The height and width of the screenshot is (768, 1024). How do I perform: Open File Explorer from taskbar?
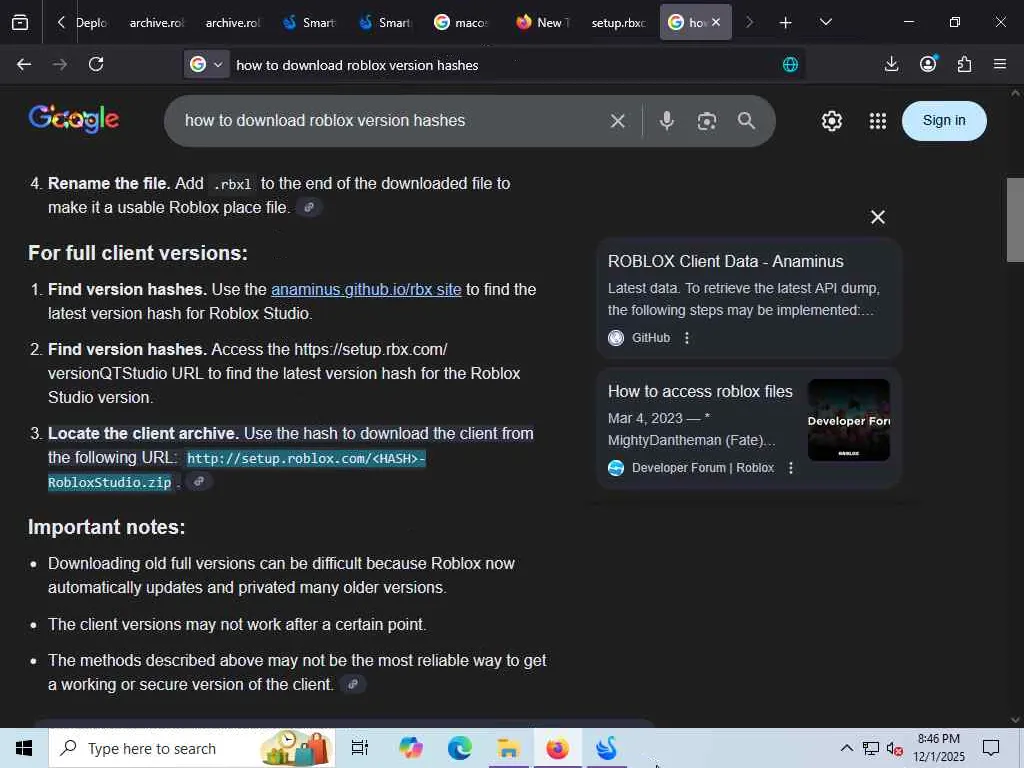point(508,748)
